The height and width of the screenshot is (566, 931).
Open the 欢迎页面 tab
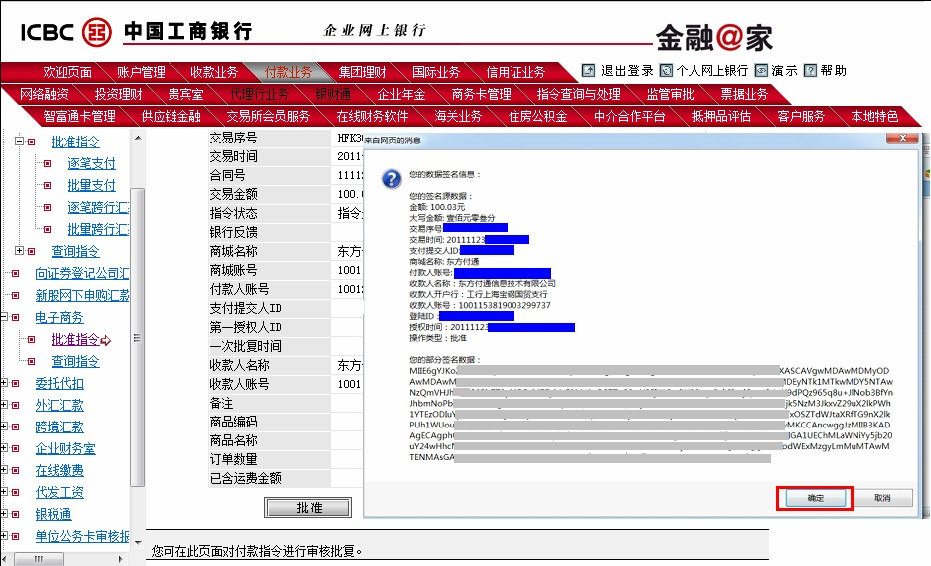tap(67, 72)
